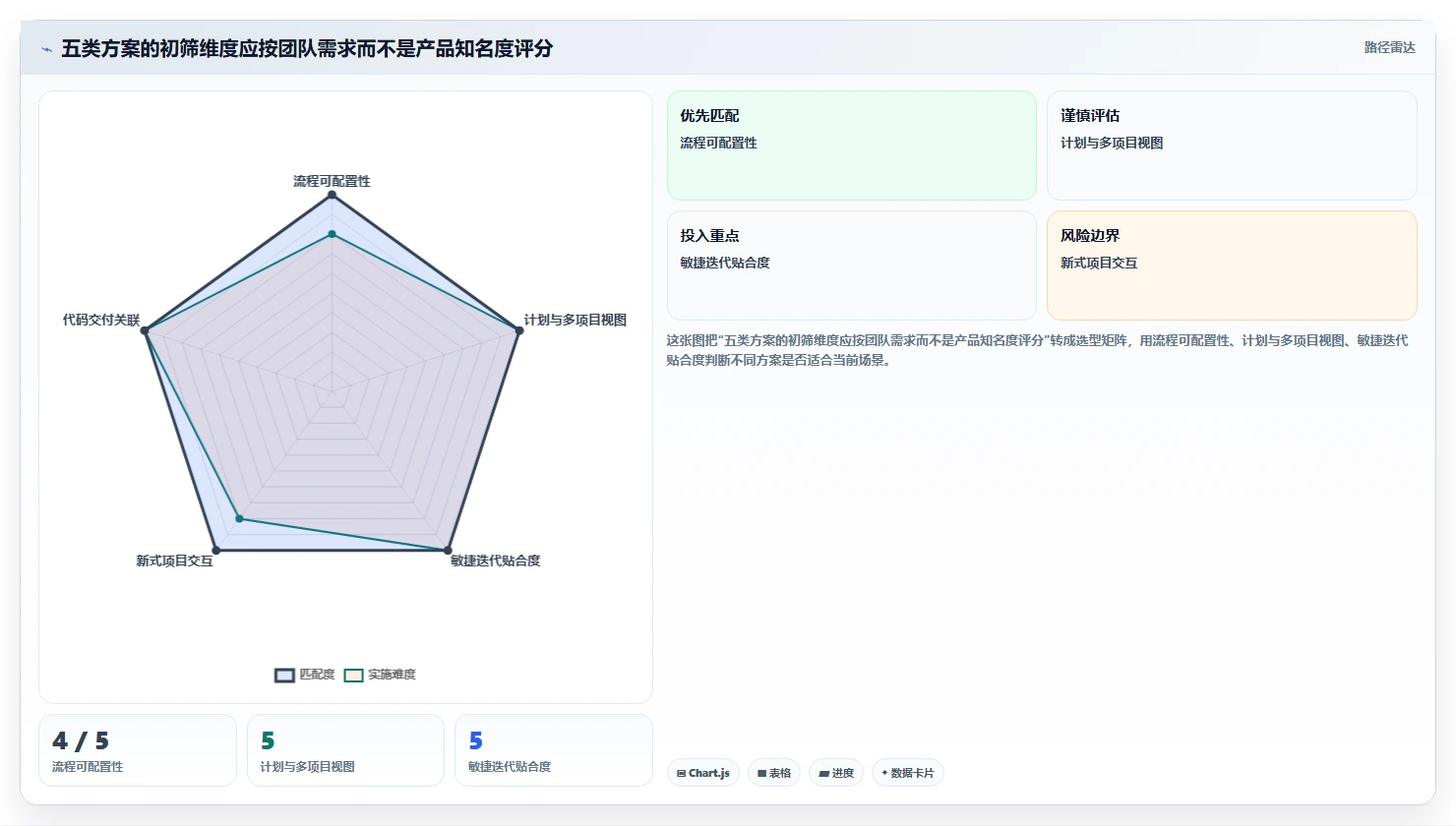Click the 流程可配置性 axis label on the radar
1456x826 pixels.
(332, 181)
